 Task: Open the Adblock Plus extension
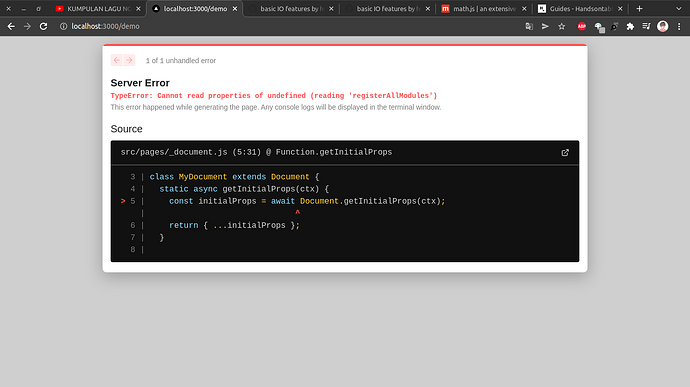(582, 26)
